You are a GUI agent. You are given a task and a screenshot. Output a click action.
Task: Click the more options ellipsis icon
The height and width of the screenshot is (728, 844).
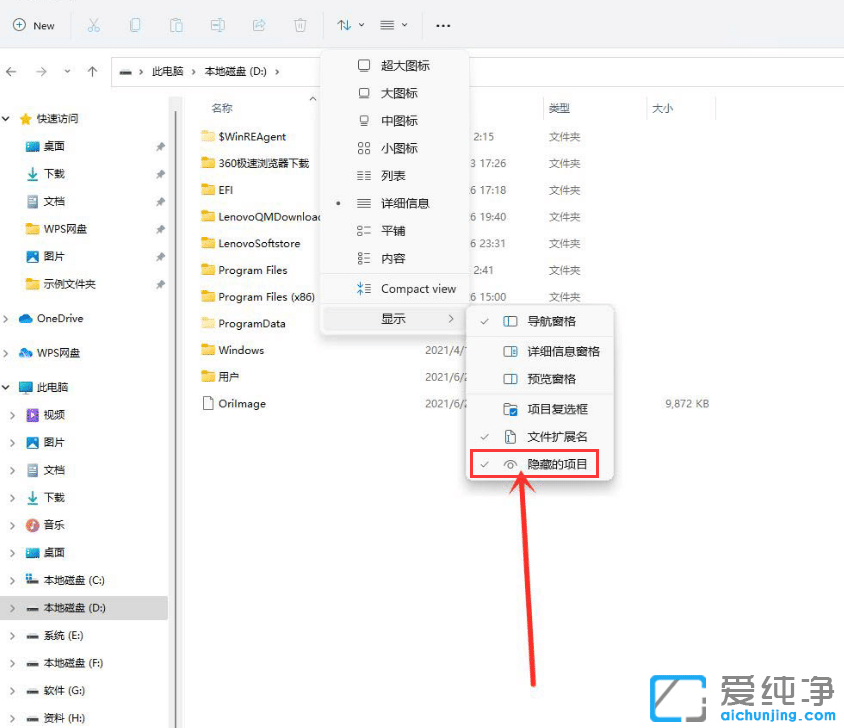pos(443,25)
